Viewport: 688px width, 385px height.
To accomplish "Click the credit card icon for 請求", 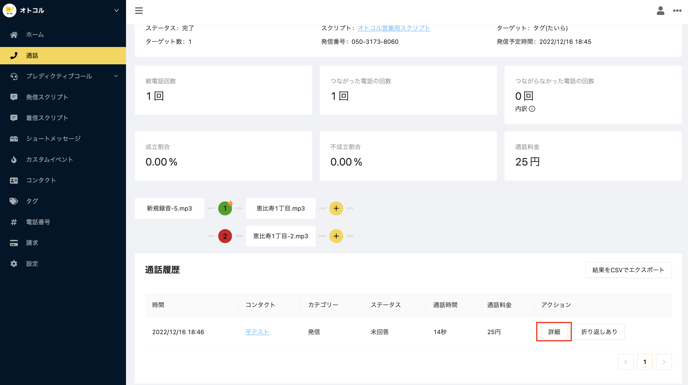I will 14,243.
